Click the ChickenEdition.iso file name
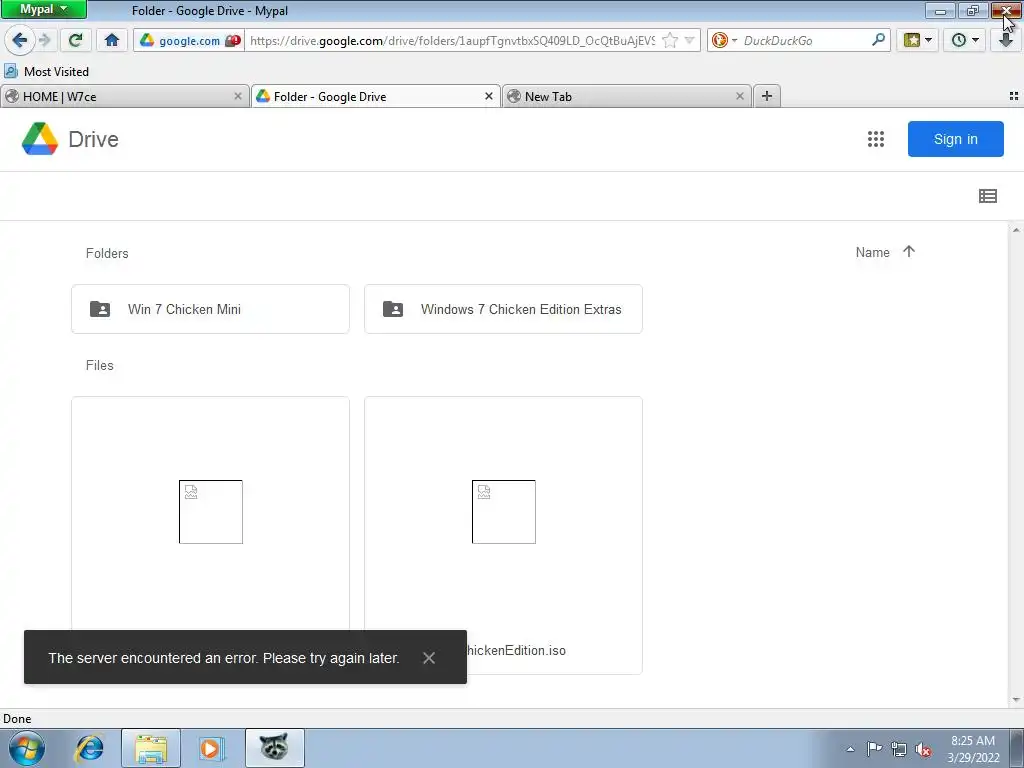This screenshot has height=768, width=1024. click(516, 650)
